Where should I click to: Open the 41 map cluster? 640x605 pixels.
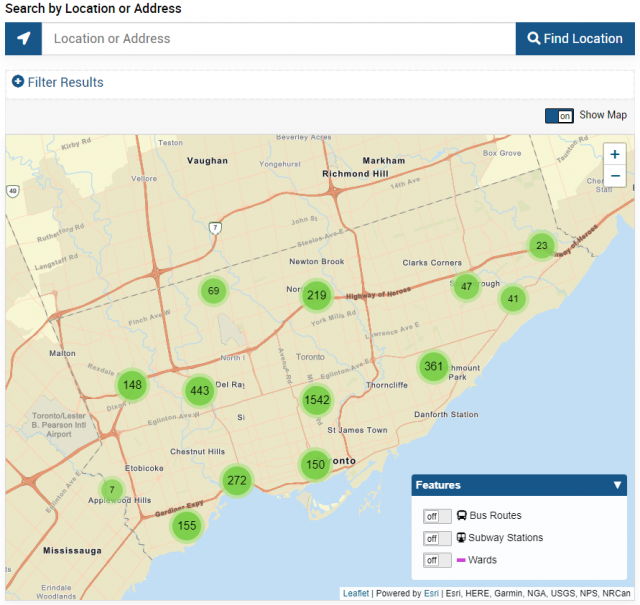click(513, 299)
